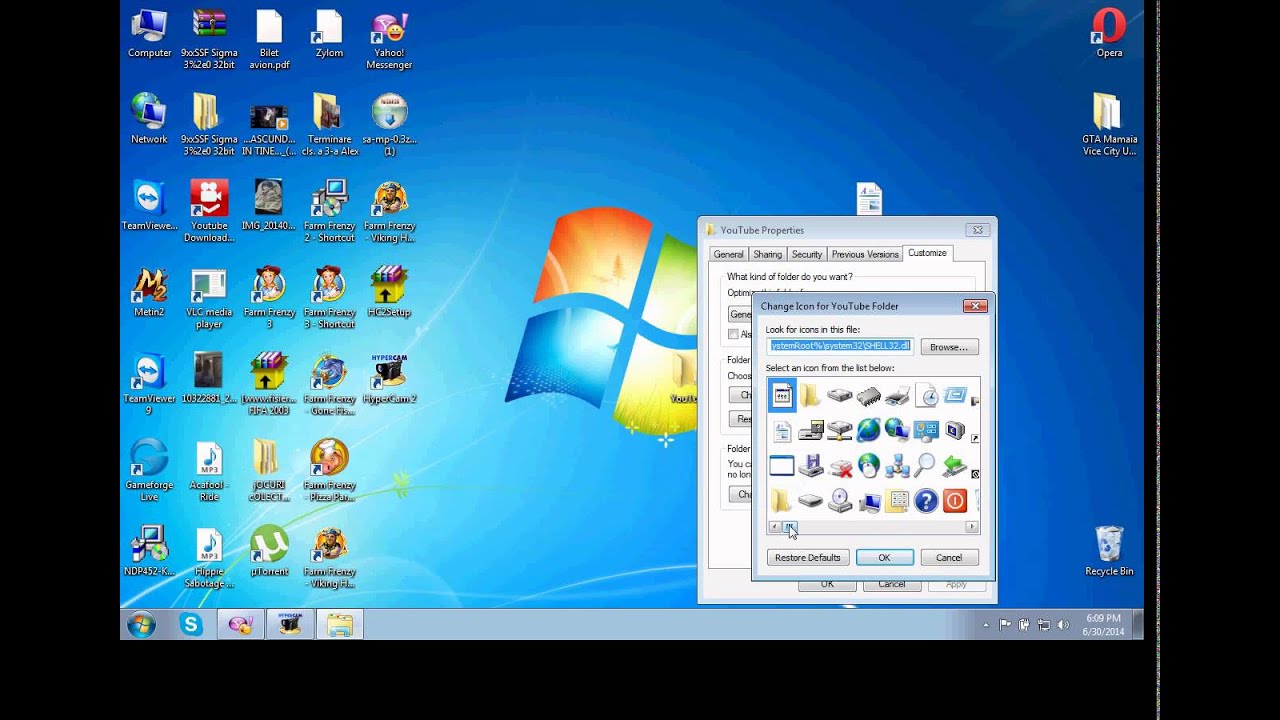Image resolution: width=1280 pixels, height=720 pixels.
Task: Click the Bilet avion.pdf file icon
Action: [269, 41]
